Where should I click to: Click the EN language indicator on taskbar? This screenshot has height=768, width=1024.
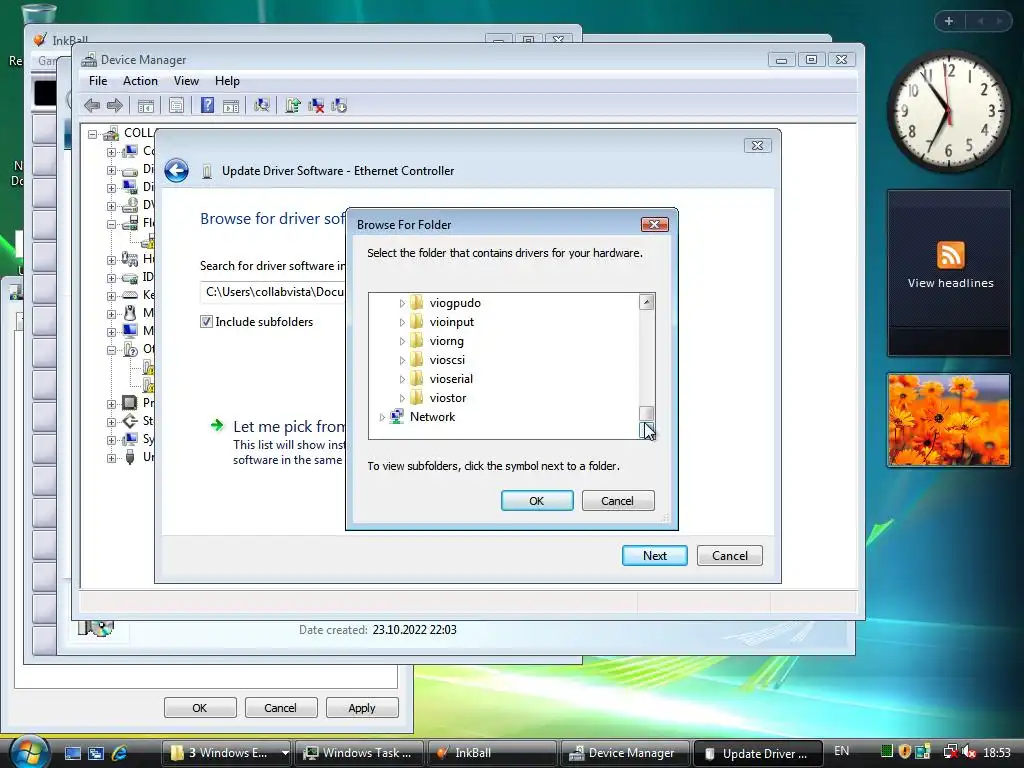coord(842,751)
